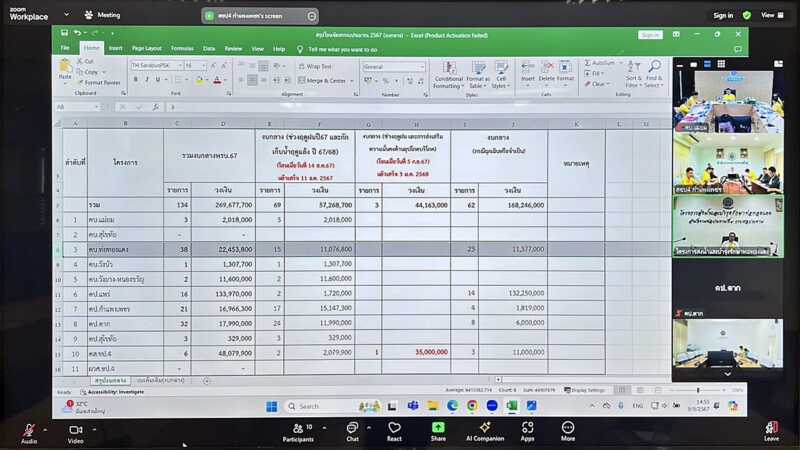
Task: Click the Conditional Formatting icon
Action: tap(448, 72)
